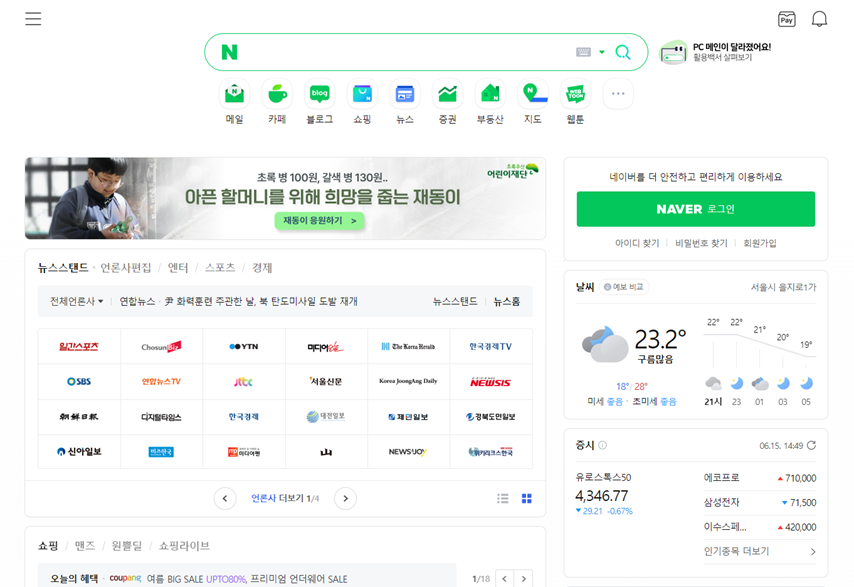854x587 pixels.
Task: Toggle the 예보 비교 option
Action: click(624, 287)
